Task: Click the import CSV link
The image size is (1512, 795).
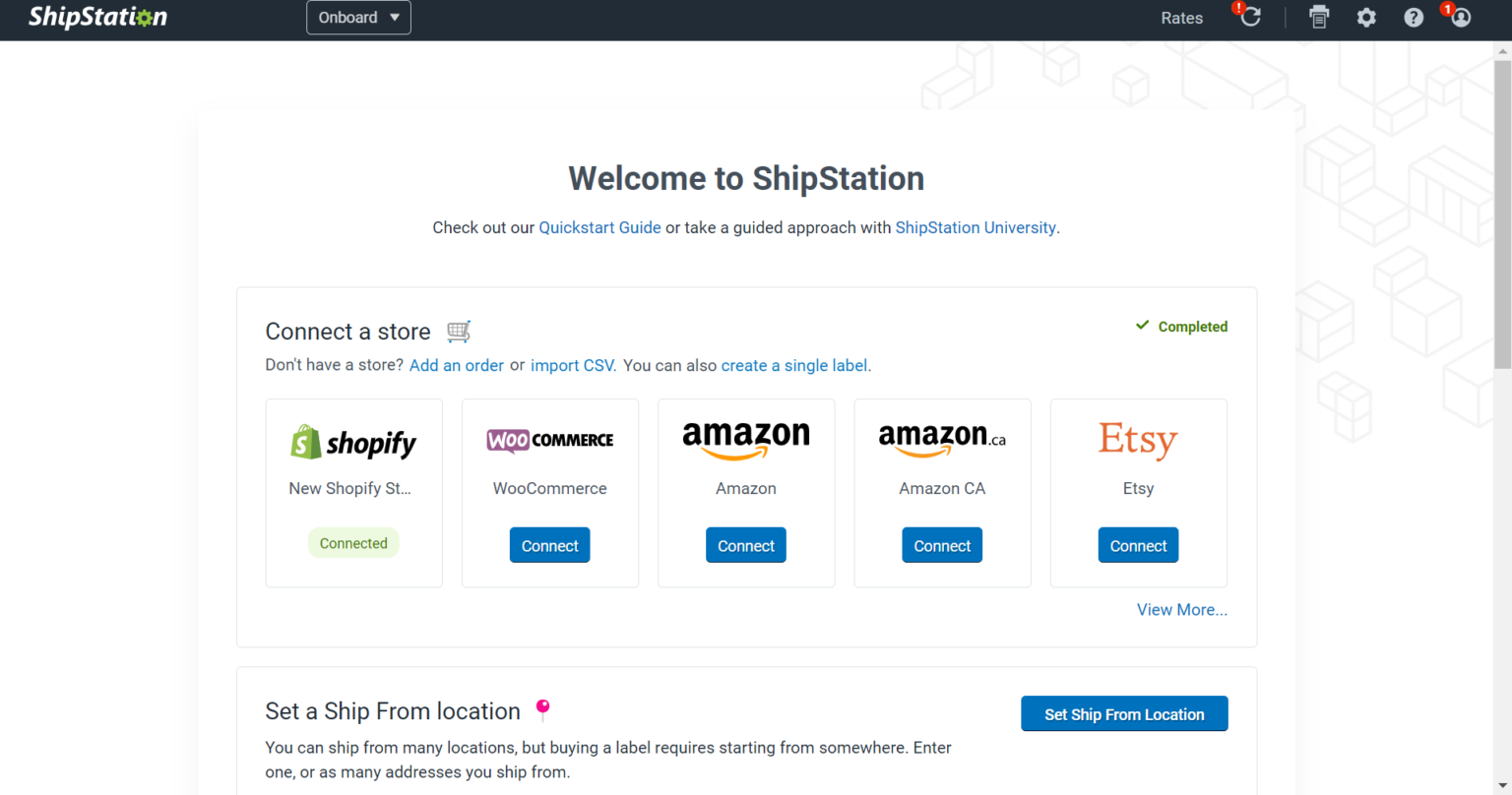Action: (x=572, y=365)
